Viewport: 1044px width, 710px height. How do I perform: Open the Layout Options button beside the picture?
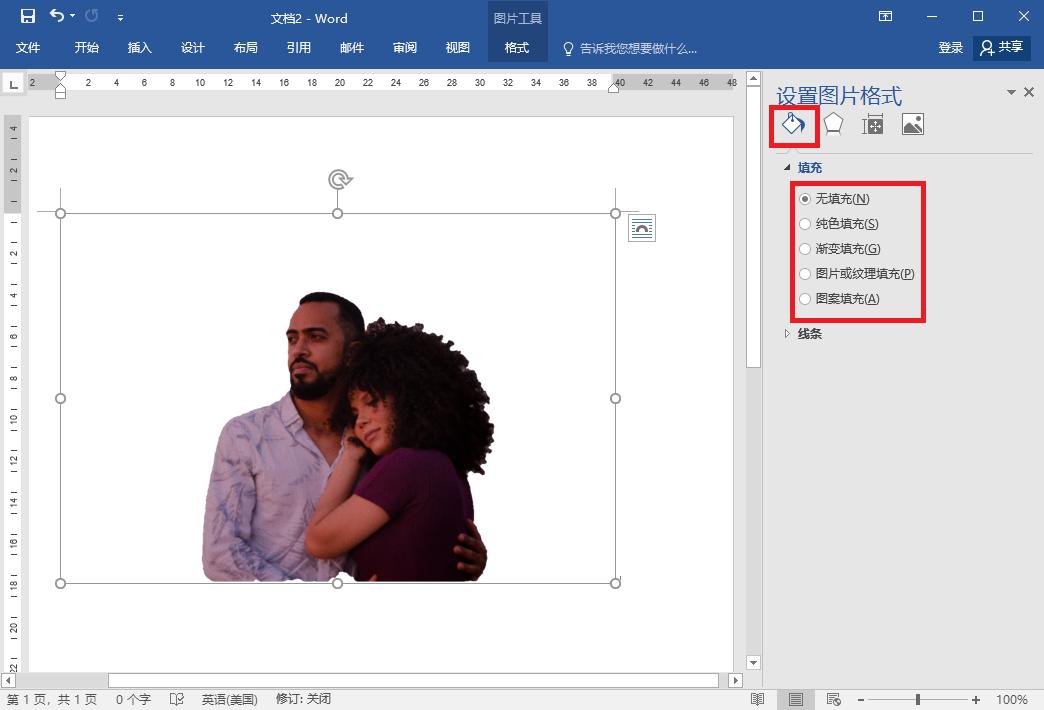click(x=641, y=227)
